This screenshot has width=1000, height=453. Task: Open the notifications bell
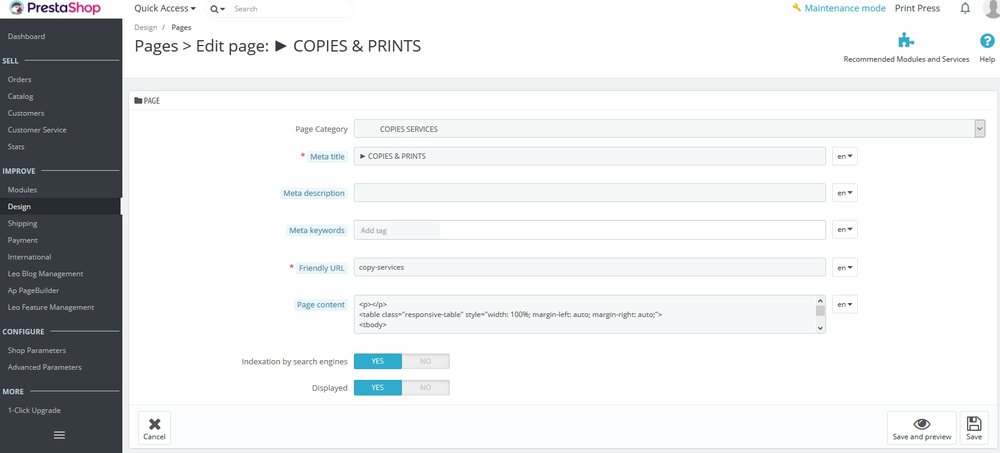965,8
